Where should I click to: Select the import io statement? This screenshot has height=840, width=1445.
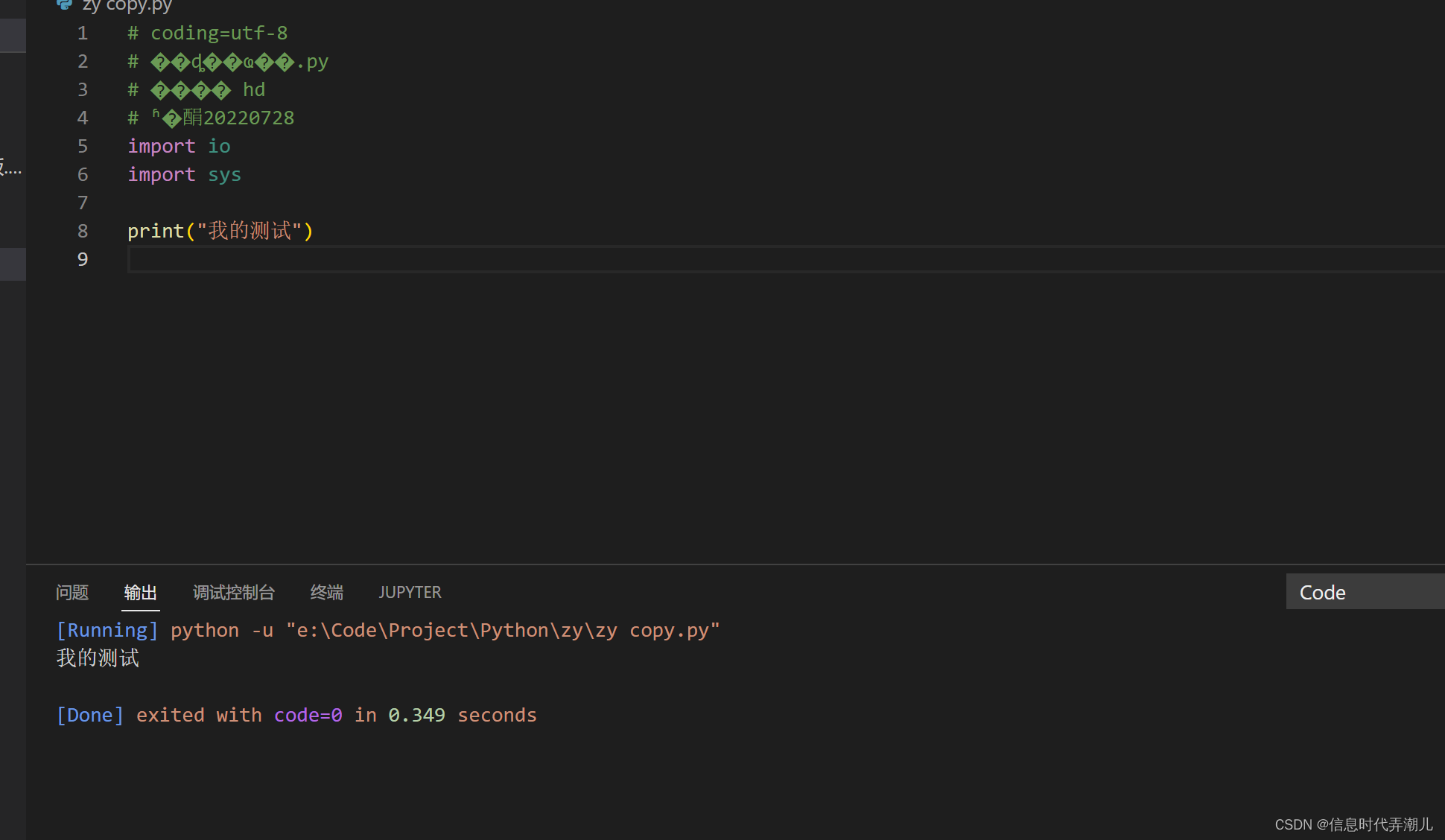[x=179, y=146]
